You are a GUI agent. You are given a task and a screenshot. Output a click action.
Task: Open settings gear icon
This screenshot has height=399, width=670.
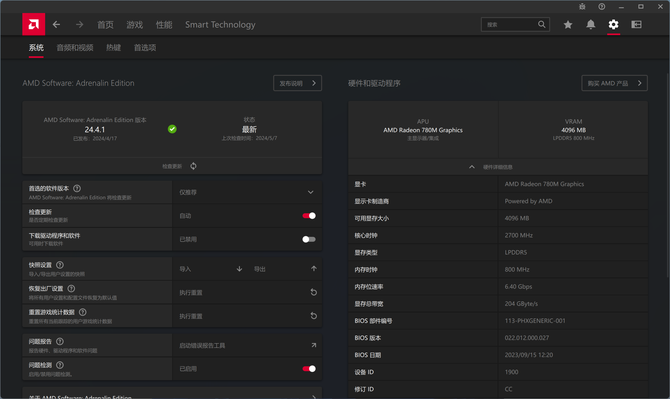(614, 24)
